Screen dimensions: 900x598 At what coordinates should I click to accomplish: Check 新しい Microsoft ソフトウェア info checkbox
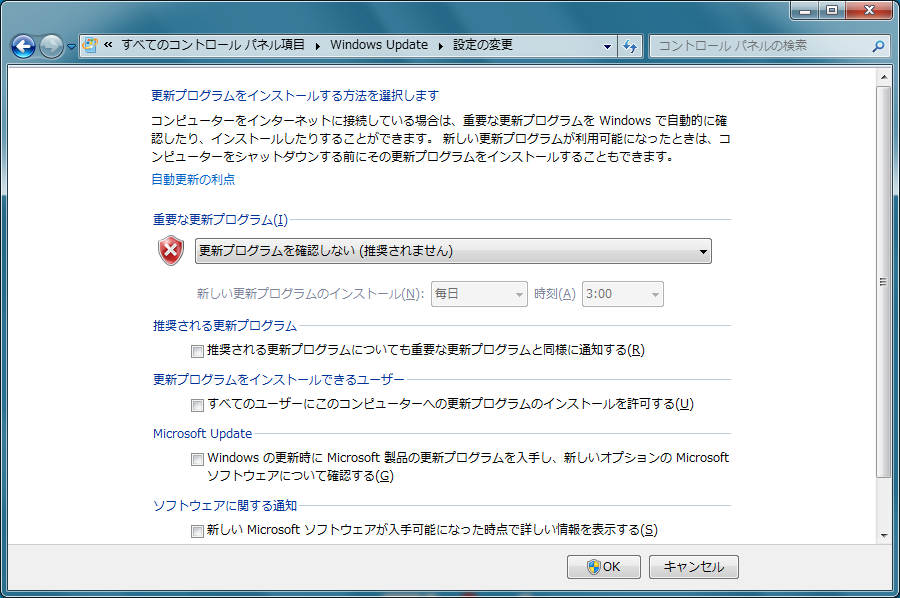tap(197, 531)
